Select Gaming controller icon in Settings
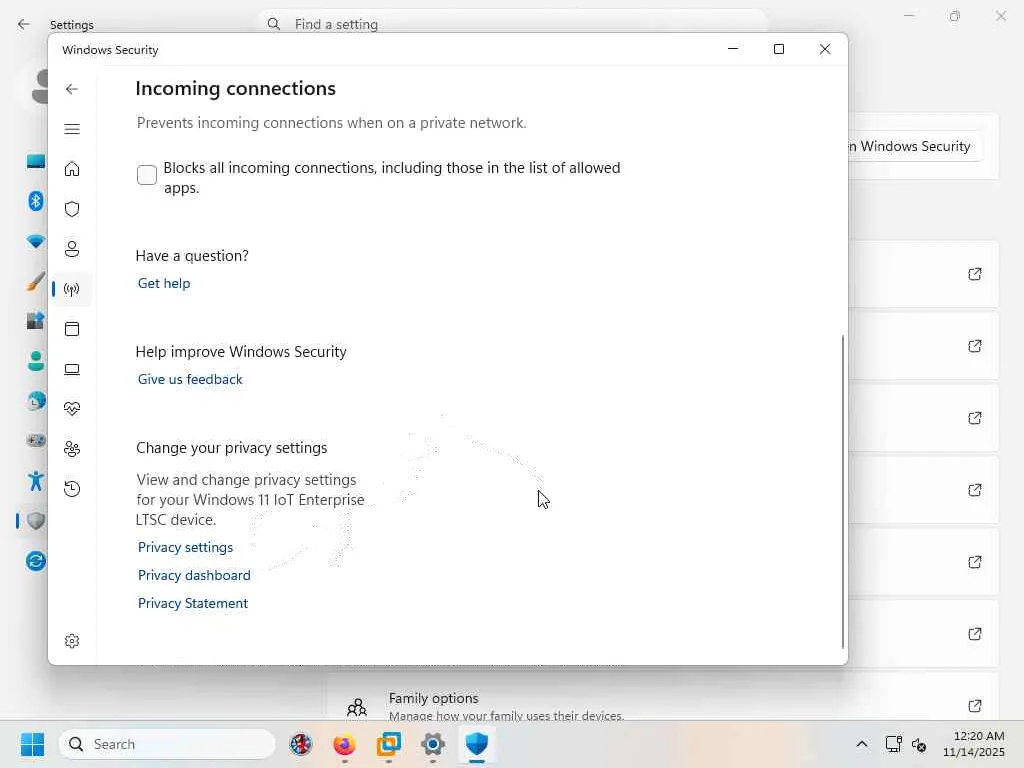Screen dimensions: 1024x768 tap(36, 441)
